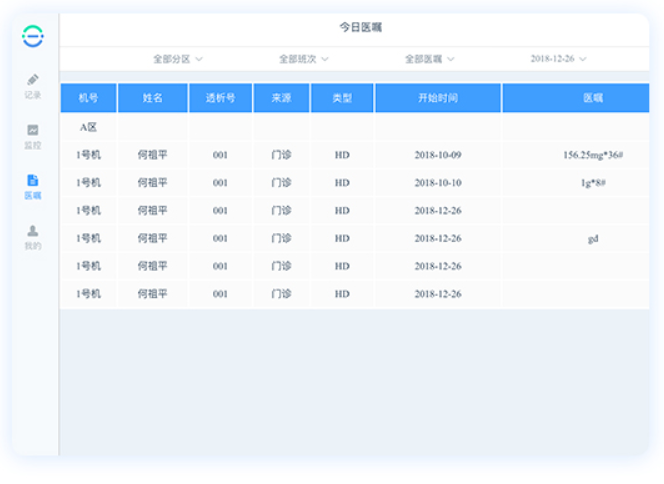The image size is (664, 484).
Task: Select the row dated 2018-10-10
Action: pos(355,183)
